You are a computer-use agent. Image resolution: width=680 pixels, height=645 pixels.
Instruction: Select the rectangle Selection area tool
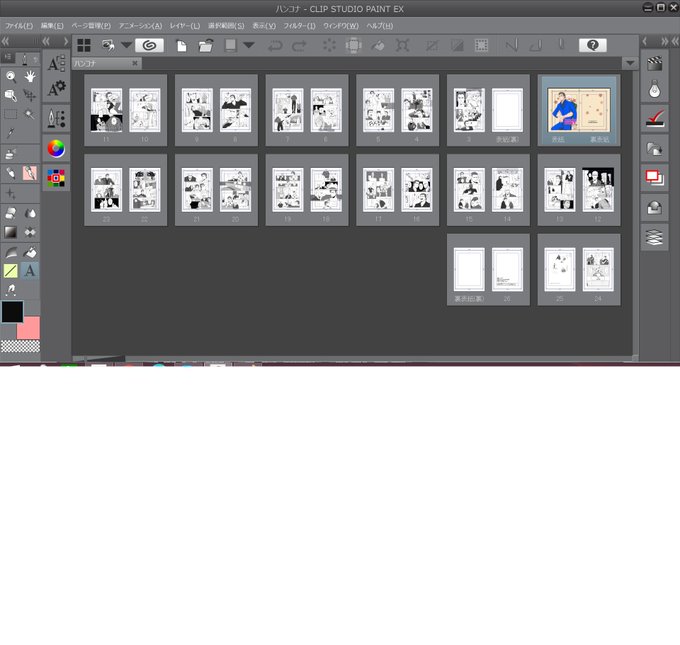click(11, 115)
